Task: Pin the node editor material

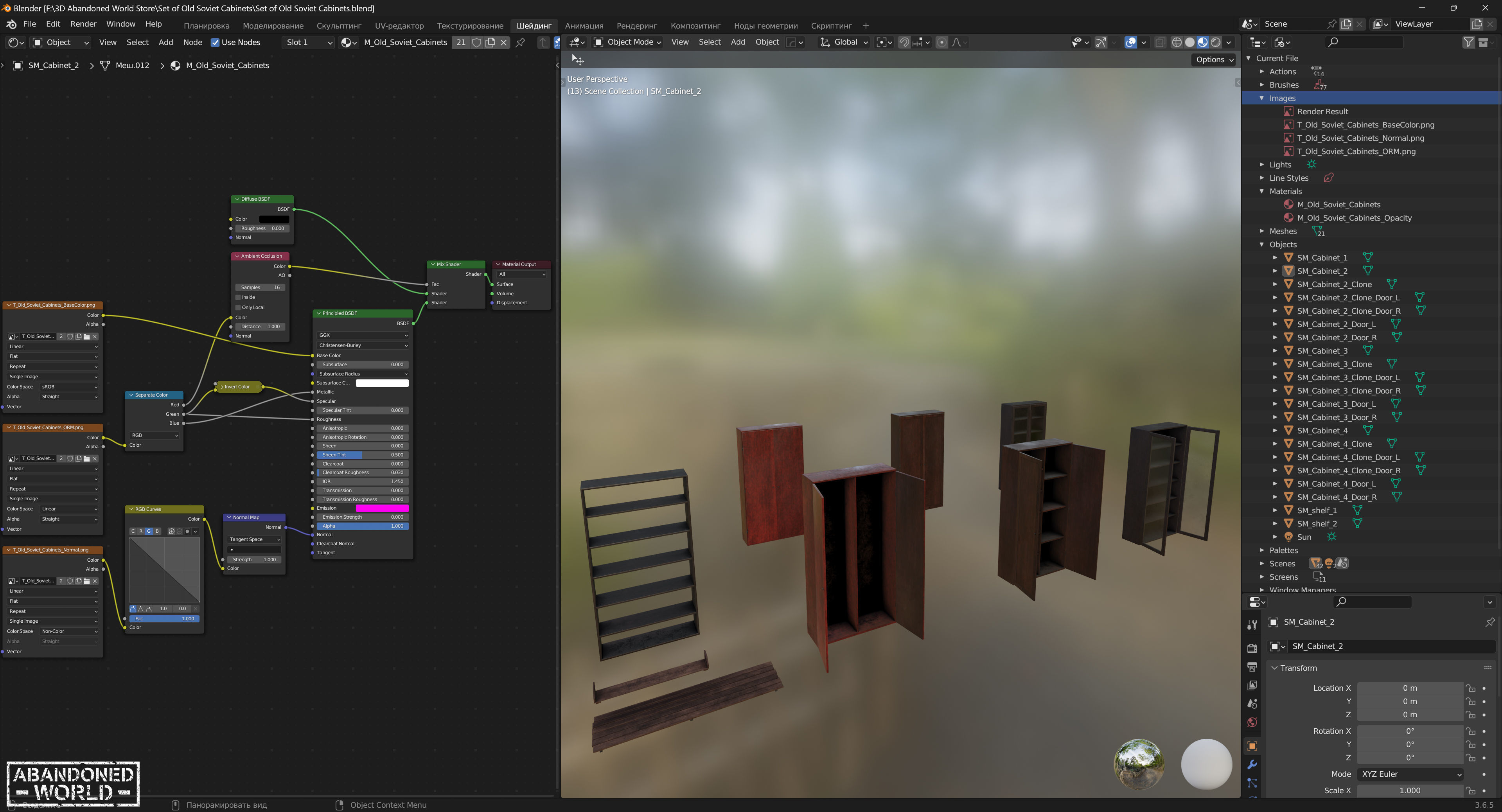Action: (x=520, y=42)
